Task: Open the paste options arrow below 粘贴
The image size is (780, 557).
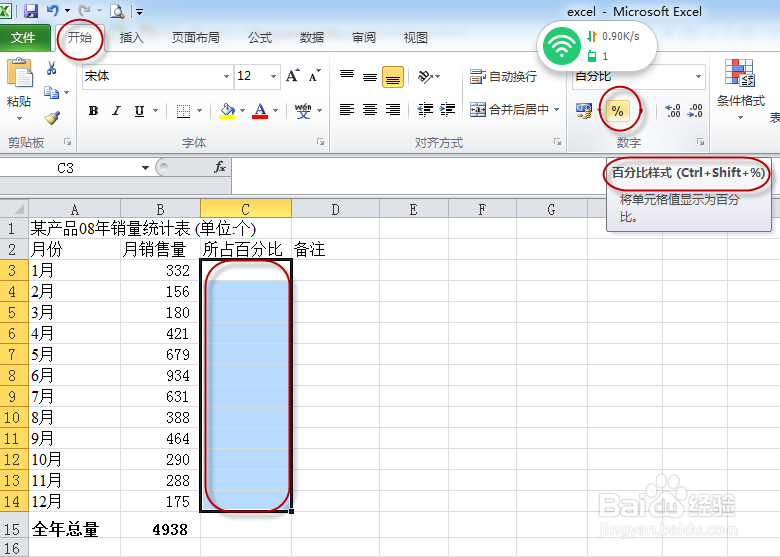Action: tap(19, 118)
